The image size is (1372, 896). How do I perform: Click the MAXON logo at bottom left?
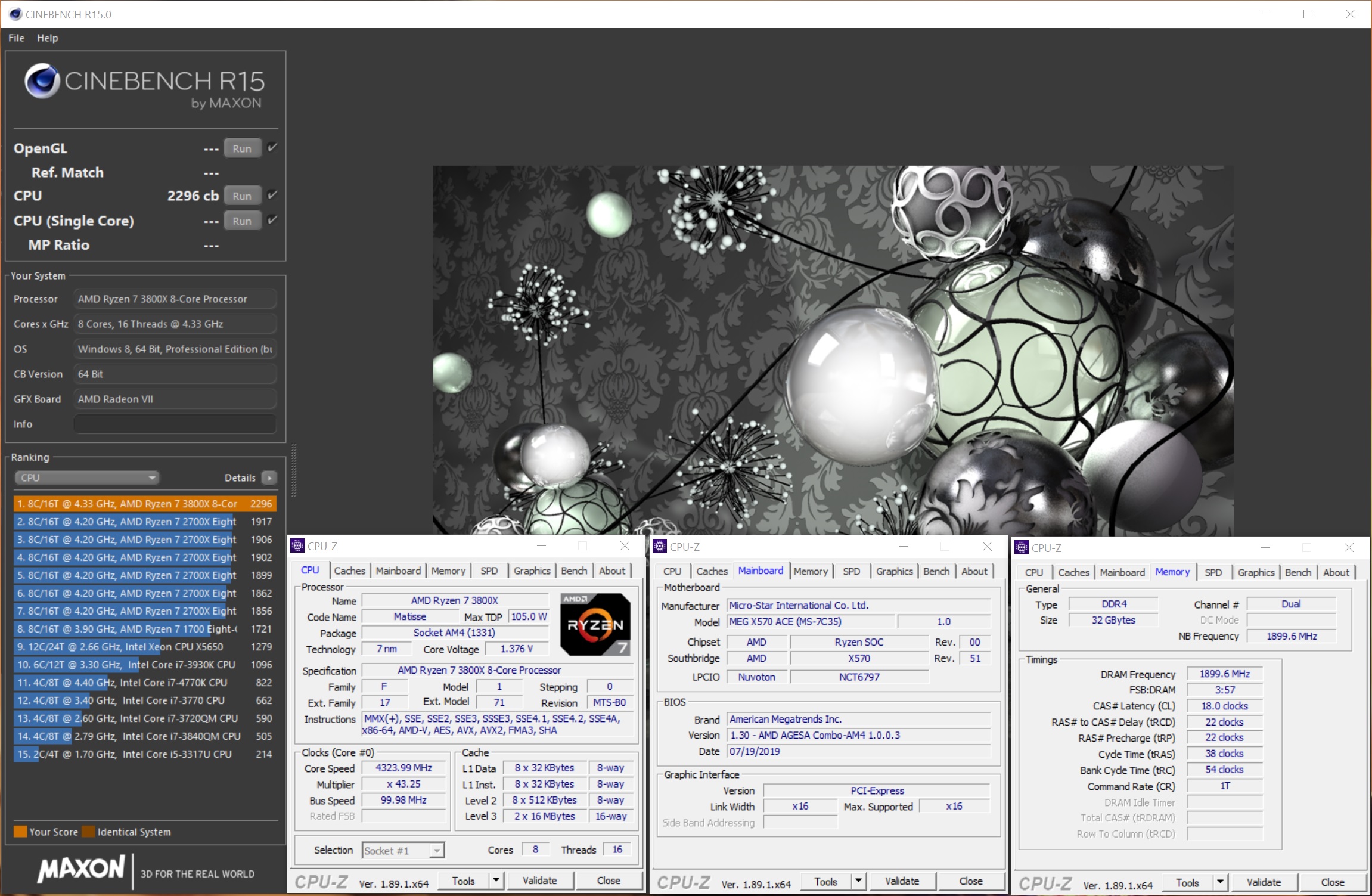[81, 869]
